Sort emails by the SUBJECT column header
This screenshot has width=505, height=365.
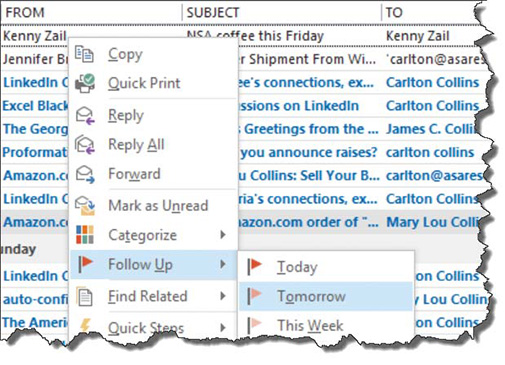213,13
